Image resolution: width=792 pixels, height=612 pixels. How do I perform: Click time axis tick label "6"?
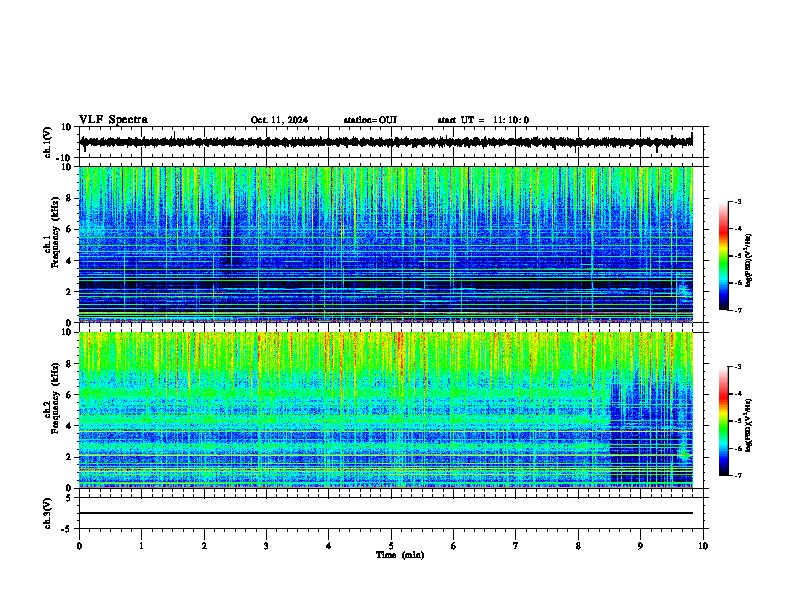[x=454, y=546]
